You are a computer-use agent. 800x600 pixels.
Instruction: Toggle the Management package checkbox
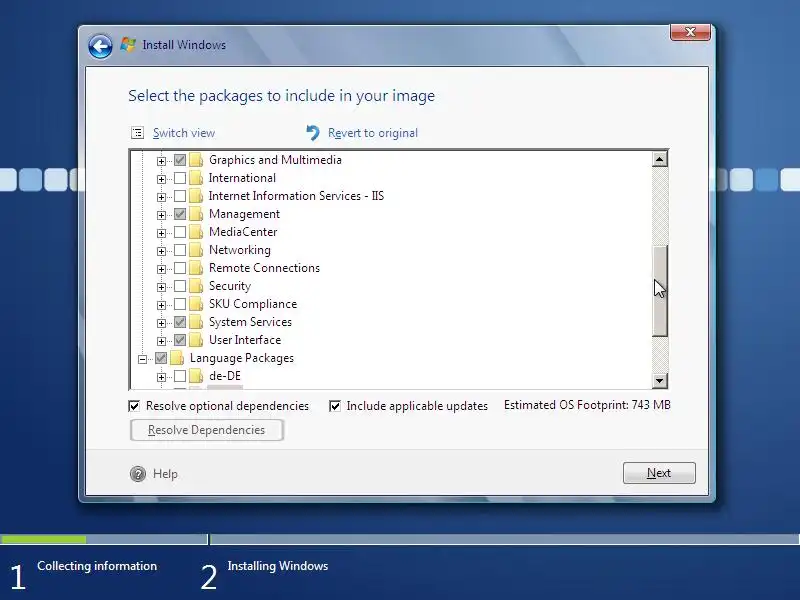180,214
